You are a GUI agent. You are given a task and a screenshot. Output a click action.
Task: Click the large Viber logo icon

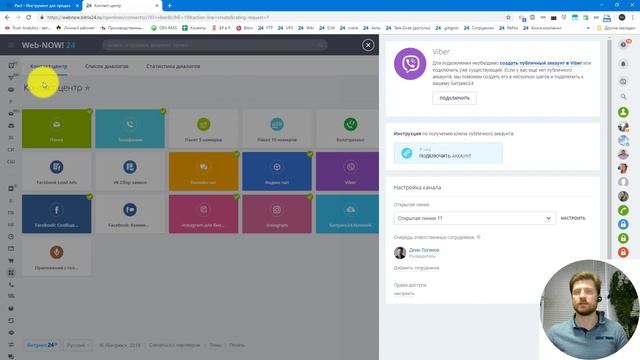pyautogui.click(x=410, y=64)
